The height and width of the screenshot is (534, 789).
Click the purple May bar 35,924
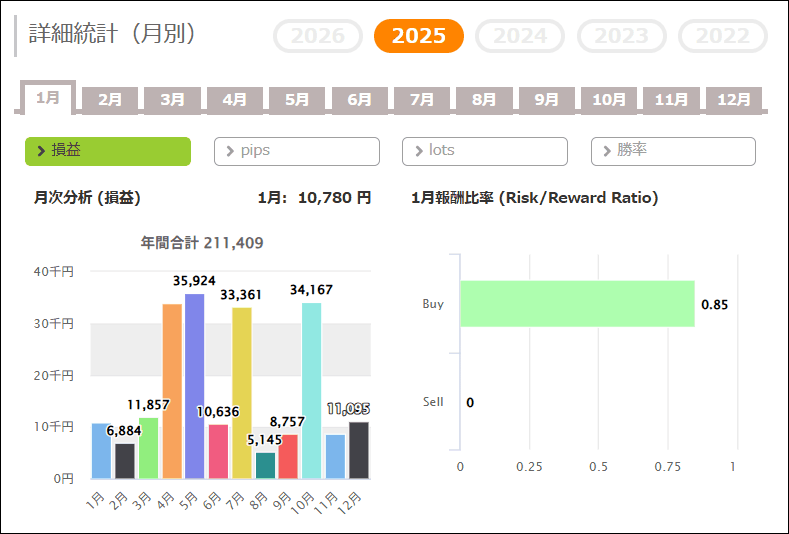tap(195, 386)
